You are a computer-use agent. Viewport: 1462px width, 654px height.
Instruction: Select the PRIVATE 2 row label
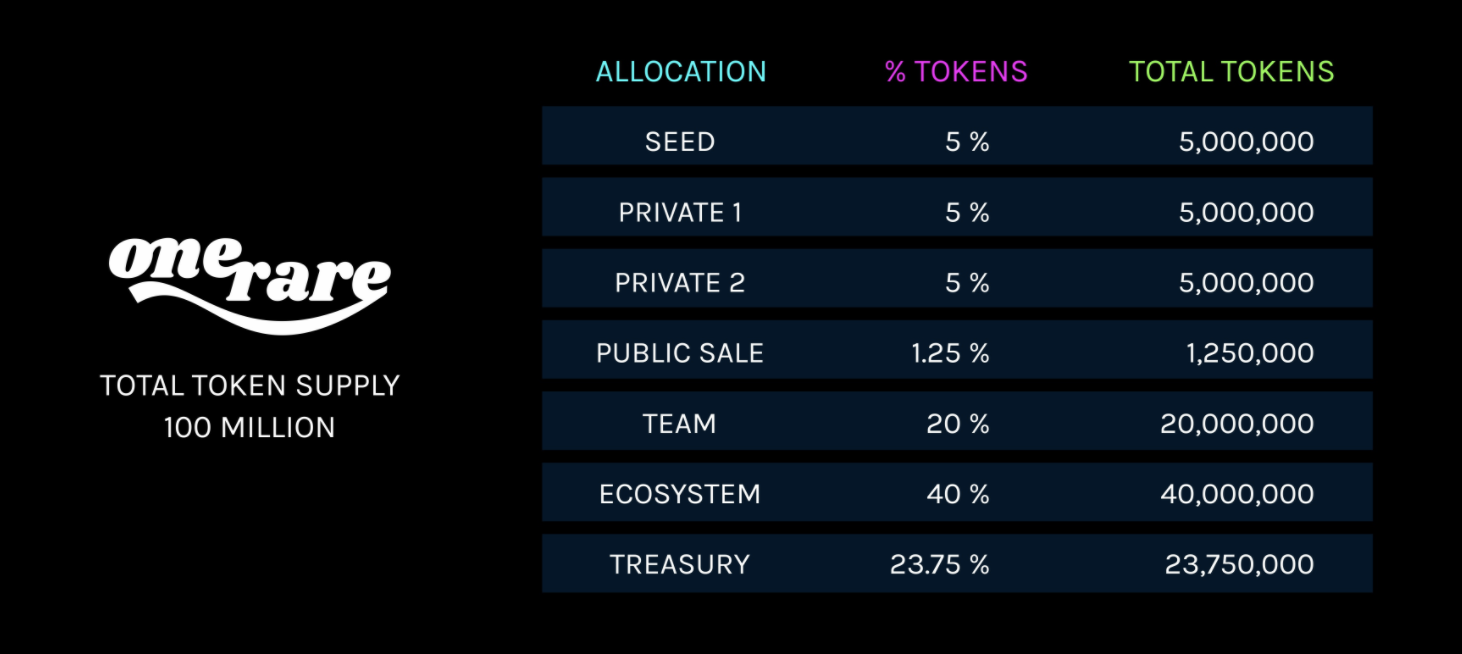[x=680, y=283]
